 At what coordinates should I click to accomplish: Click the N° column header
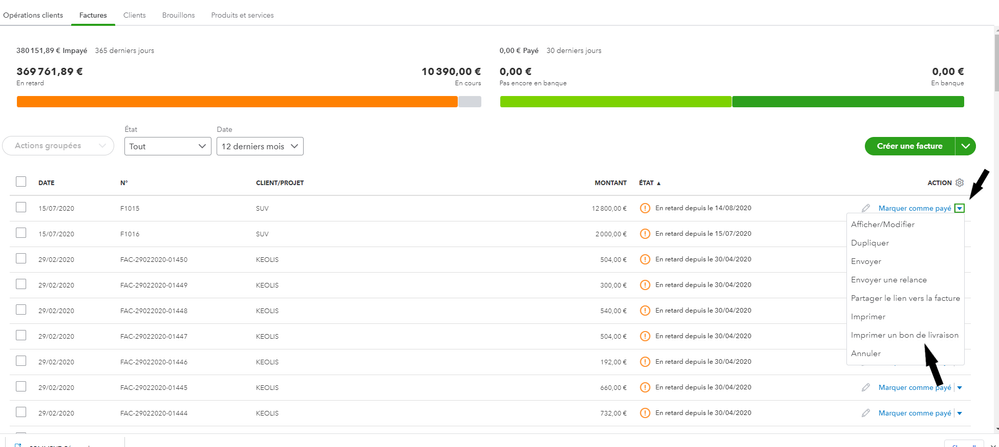[x=124, y=183]
